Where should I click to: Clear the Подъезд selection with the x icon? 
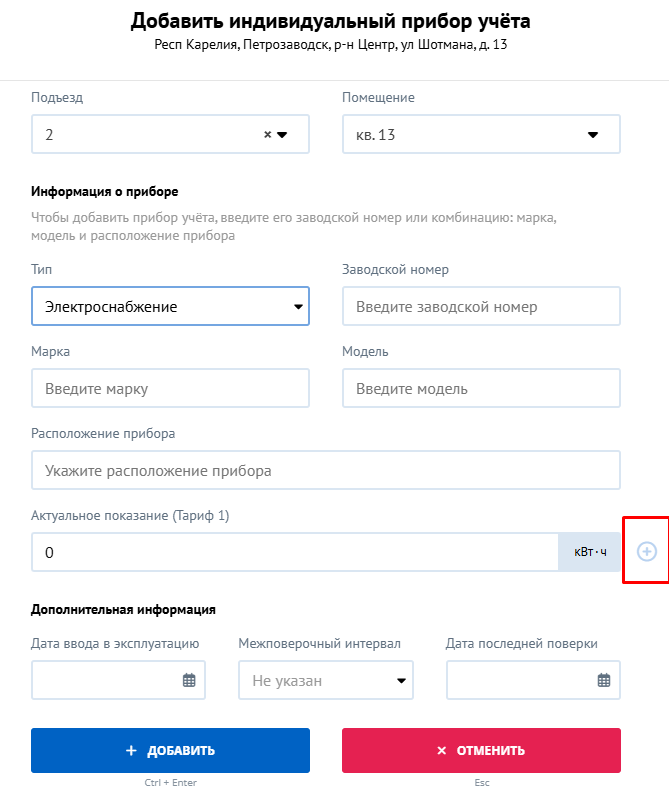point(267,135)
